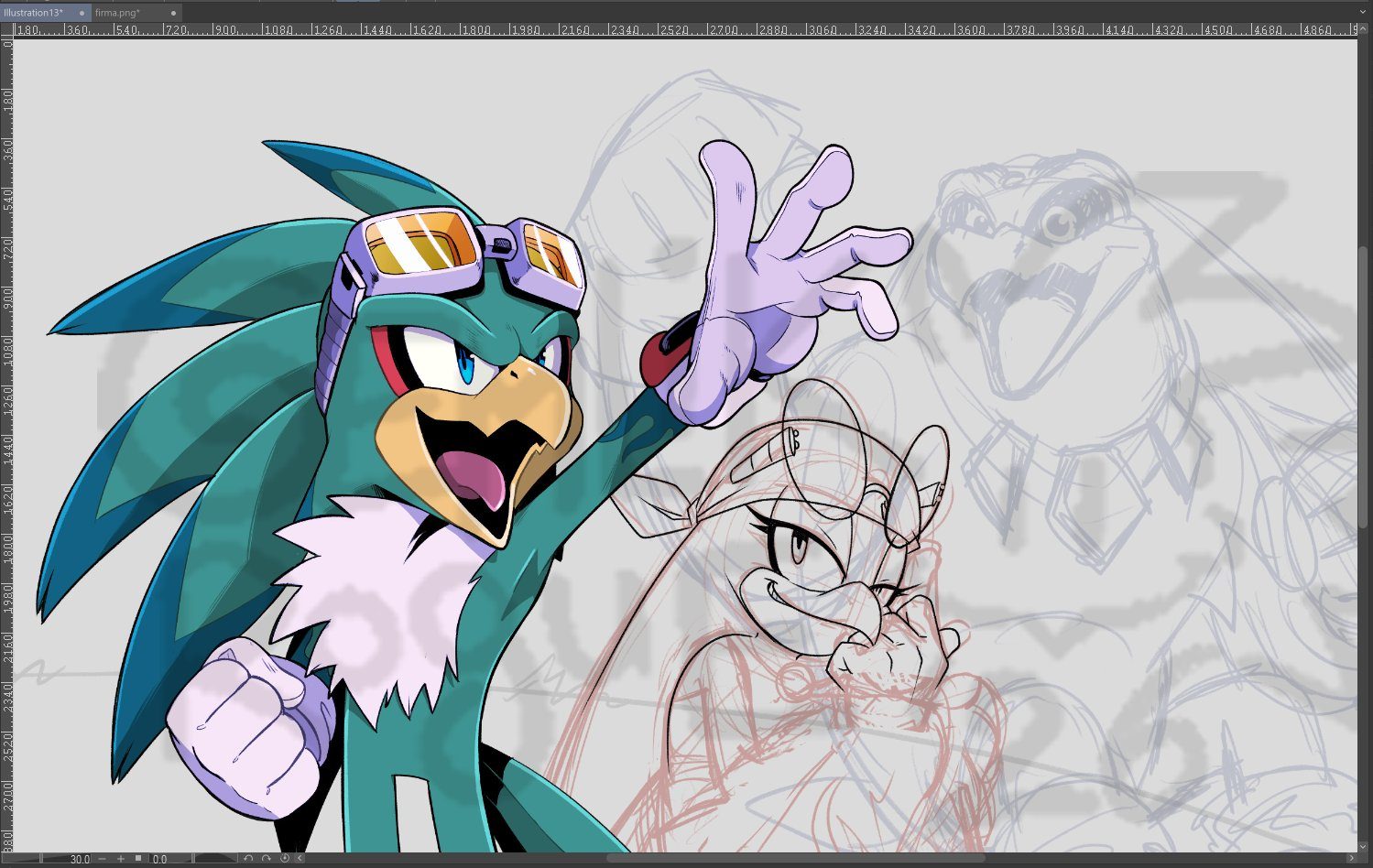The height and width of the screenshot is (868, 1373).
Task: Click the zoom scale slider
Action: point(20,859)
